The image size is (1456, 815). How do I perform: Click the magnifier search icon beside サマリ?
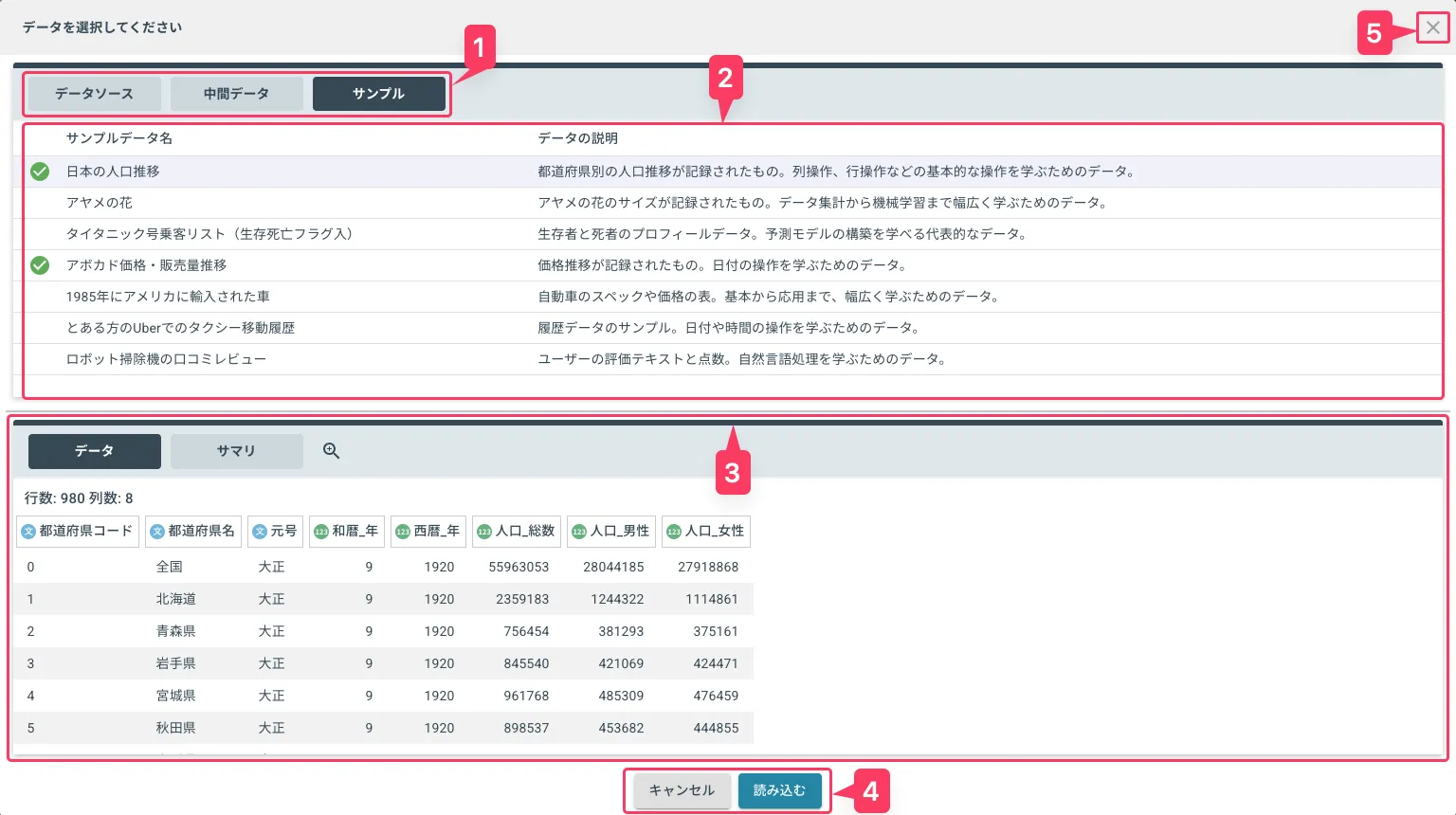pyautogui.click(x=331, y=451)
